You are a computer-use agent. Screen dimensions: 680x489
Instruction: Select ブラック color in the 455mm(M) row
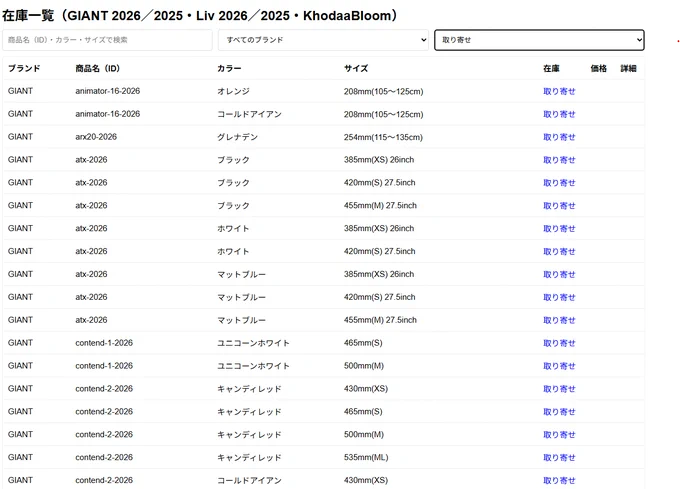click(x=233, y=206)
